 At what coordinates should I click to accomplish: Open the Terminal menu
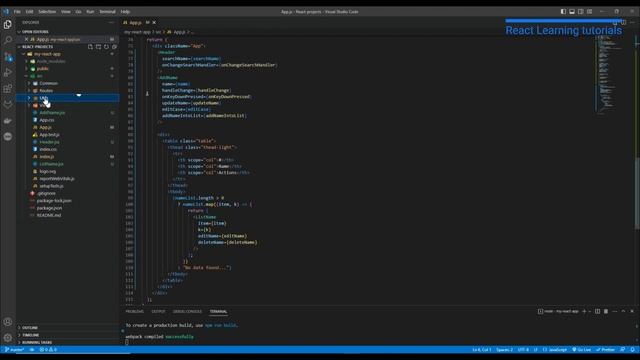click(x=107, y=12)
